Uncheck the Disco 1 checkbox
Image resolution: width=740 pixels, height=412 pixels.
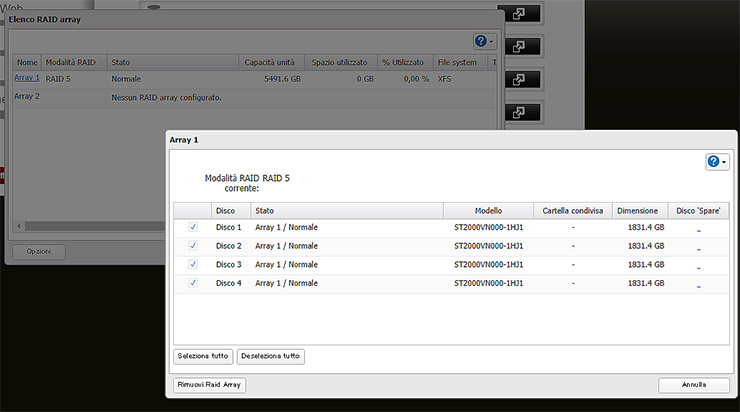click(x=193, y=227)
